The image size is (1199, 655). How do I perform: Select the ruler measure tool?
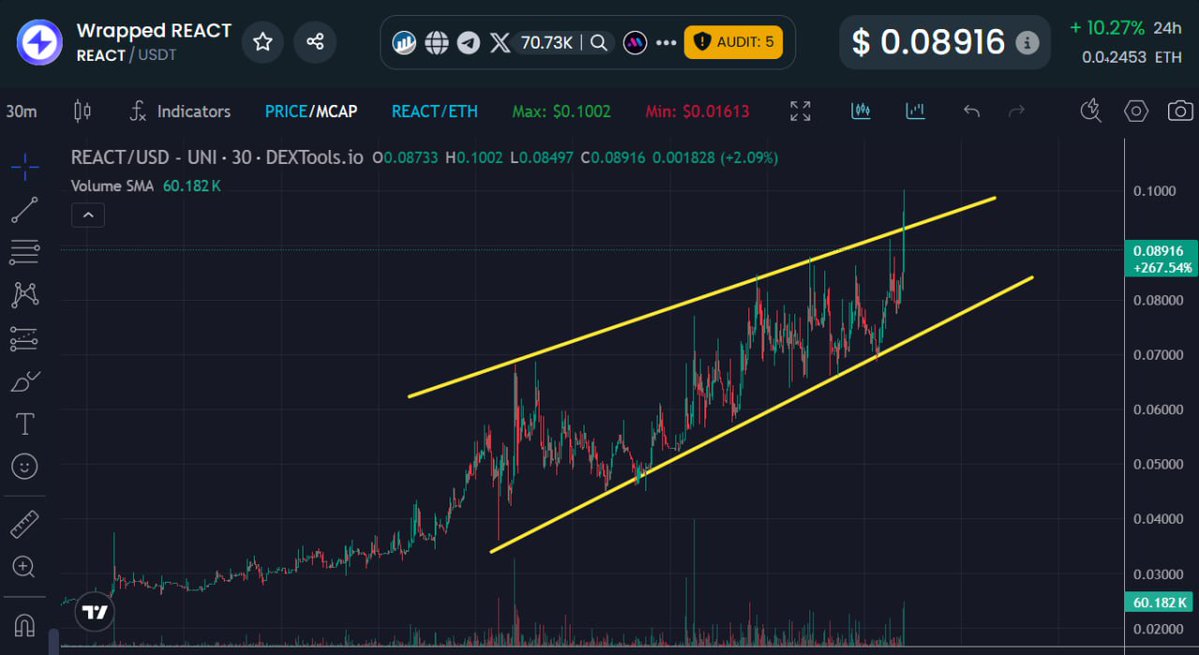(24, 524)
